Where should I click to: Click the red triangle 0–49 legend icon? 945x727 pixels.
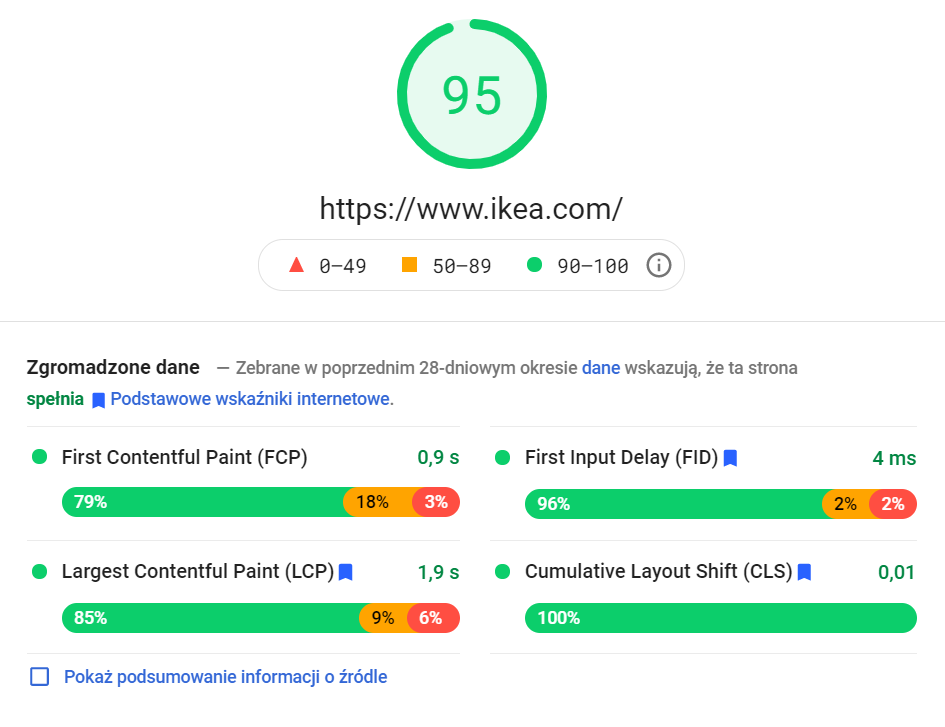click(296, 265)
